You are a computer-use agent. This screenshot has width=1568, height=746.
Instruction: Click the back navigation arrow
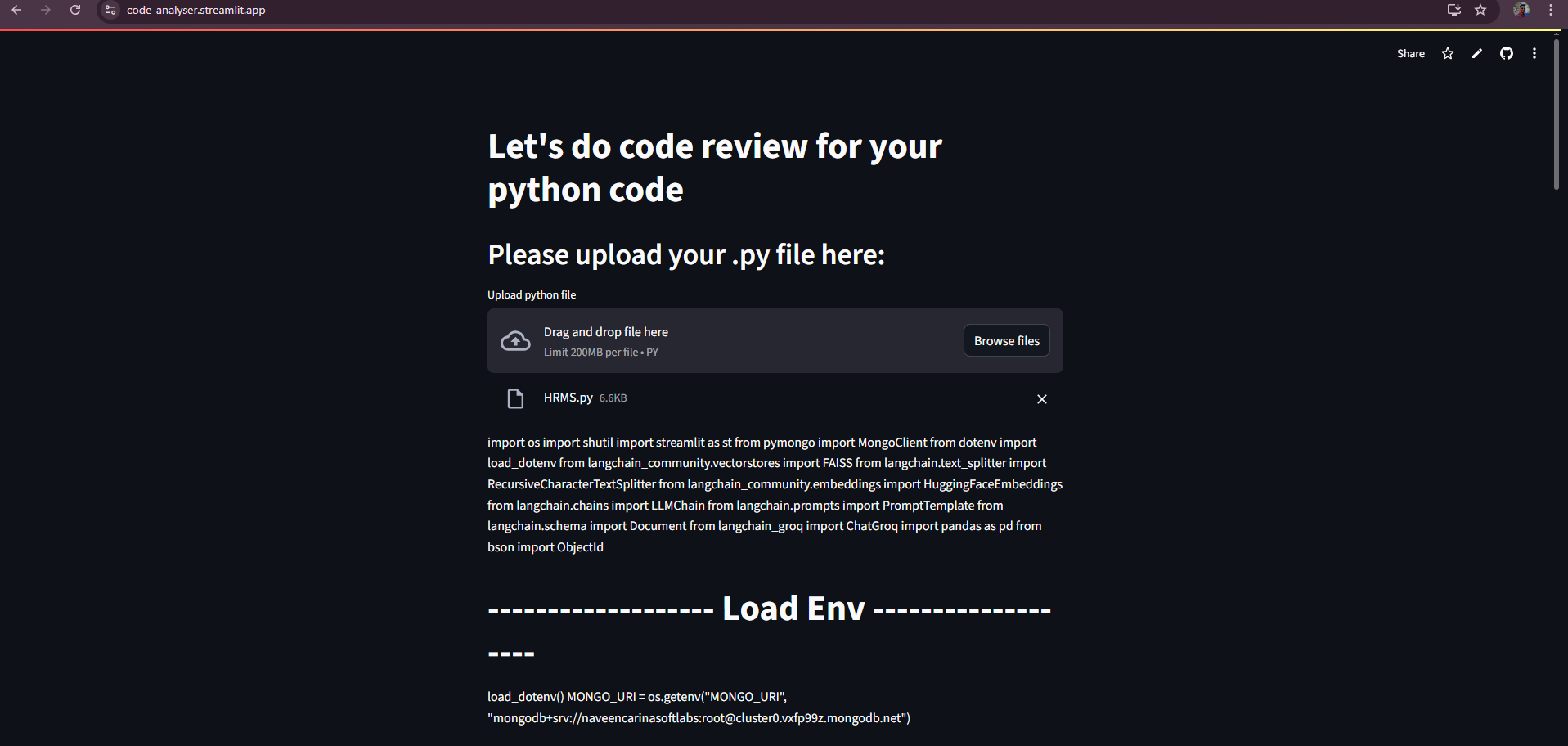[16, 11]
